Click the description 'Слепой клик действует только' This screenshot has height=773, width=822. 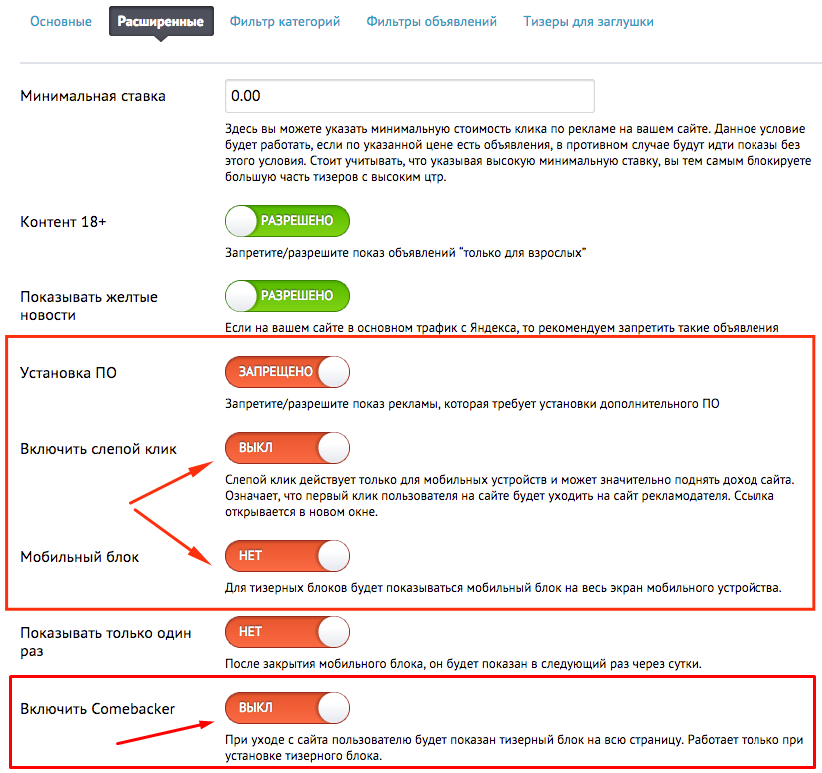[510, 496]
